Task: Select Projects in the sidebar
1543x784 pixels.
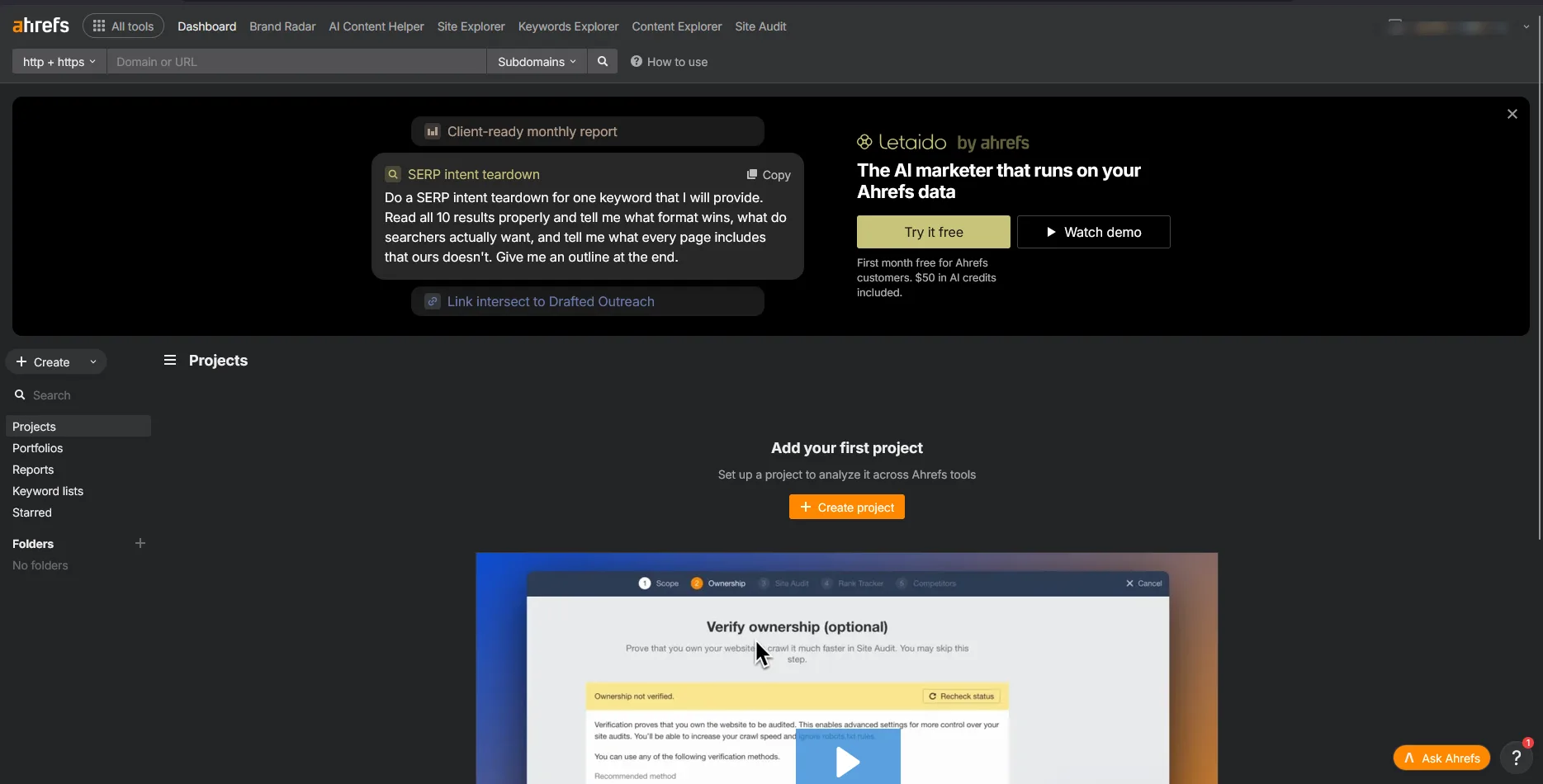Action: (x=78, y=427)
